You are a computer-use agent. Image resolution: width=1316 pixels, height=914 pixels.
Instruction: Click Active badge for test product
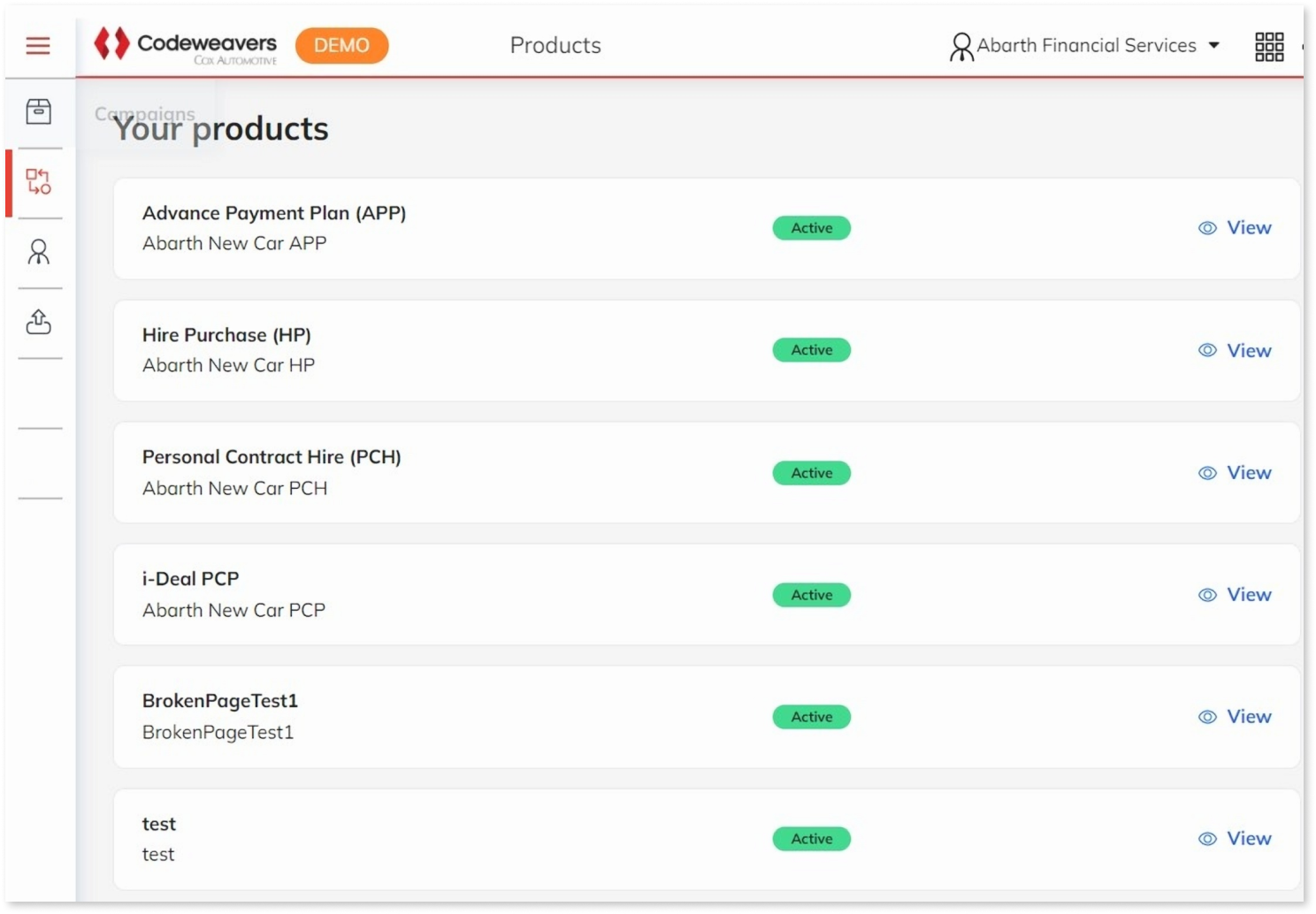tap(812, 839)
